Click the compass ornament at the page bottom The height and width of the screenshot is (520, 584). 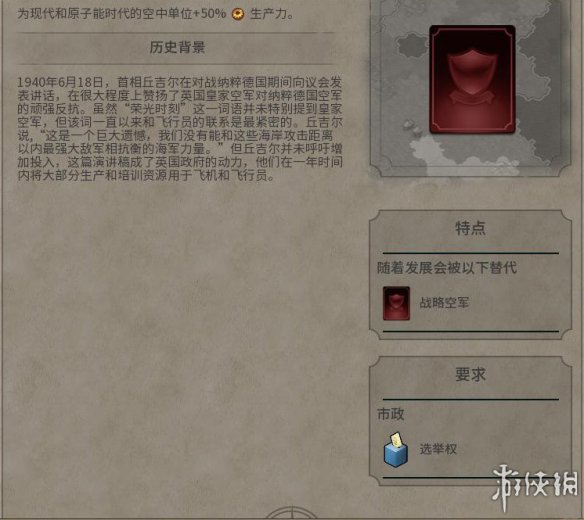tap(291, 513)
